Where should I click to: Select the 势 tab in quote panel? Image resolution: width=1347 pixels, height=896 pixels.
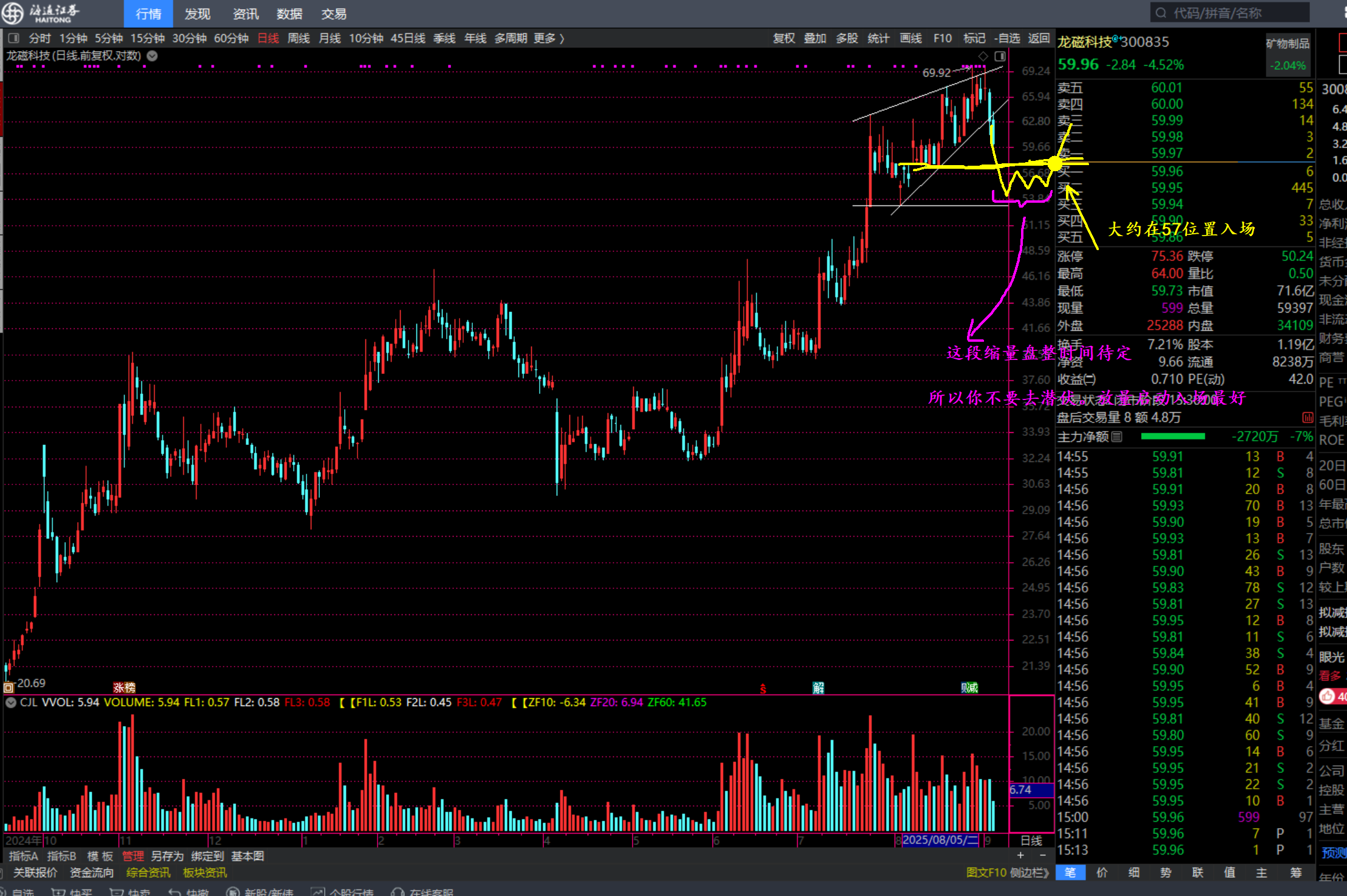[x=1165, y=873]
